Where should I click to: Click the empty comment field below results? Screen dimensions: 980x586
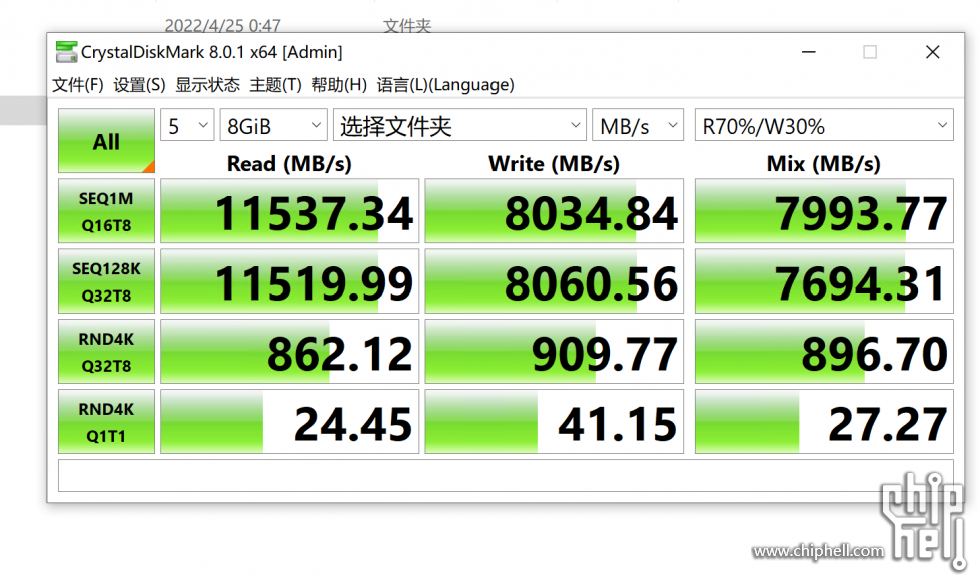(x=506, y=475)
